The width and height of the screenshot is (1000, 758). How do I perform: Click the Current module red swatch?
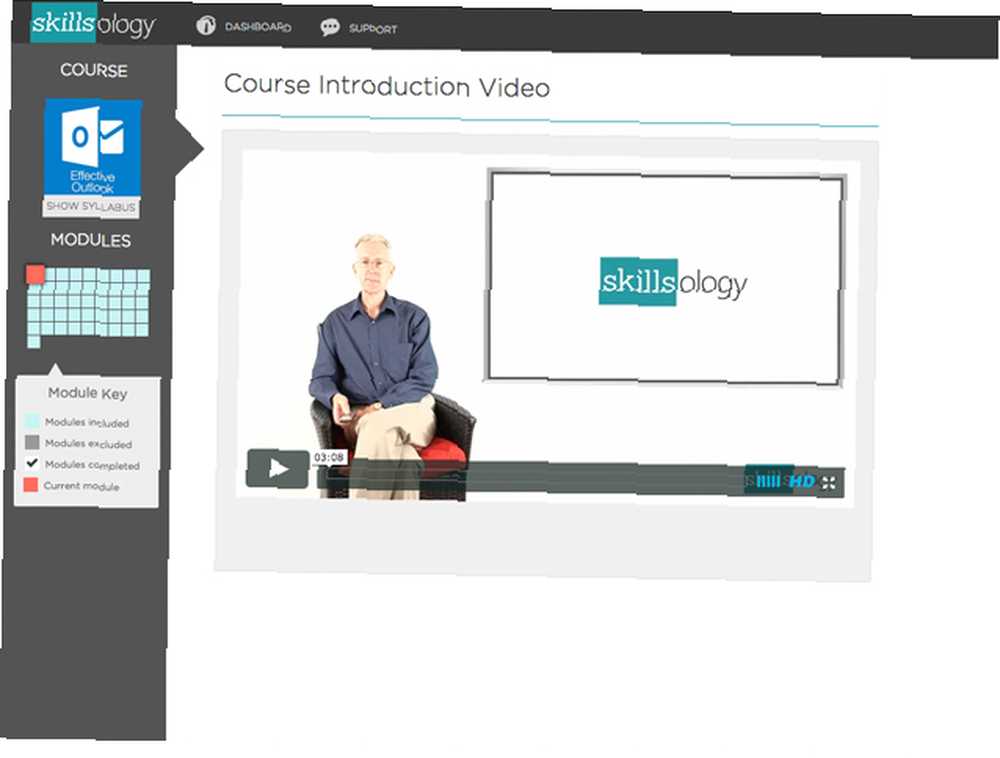[x=31, y=485]
